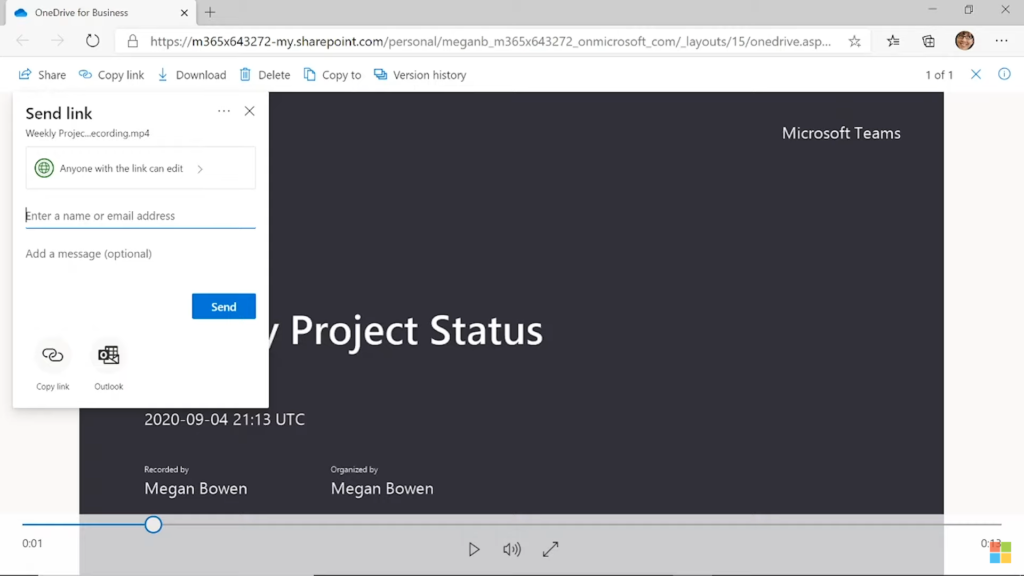Mute the video volume
The image size is (1024, 576).
[x=512, y=549]
